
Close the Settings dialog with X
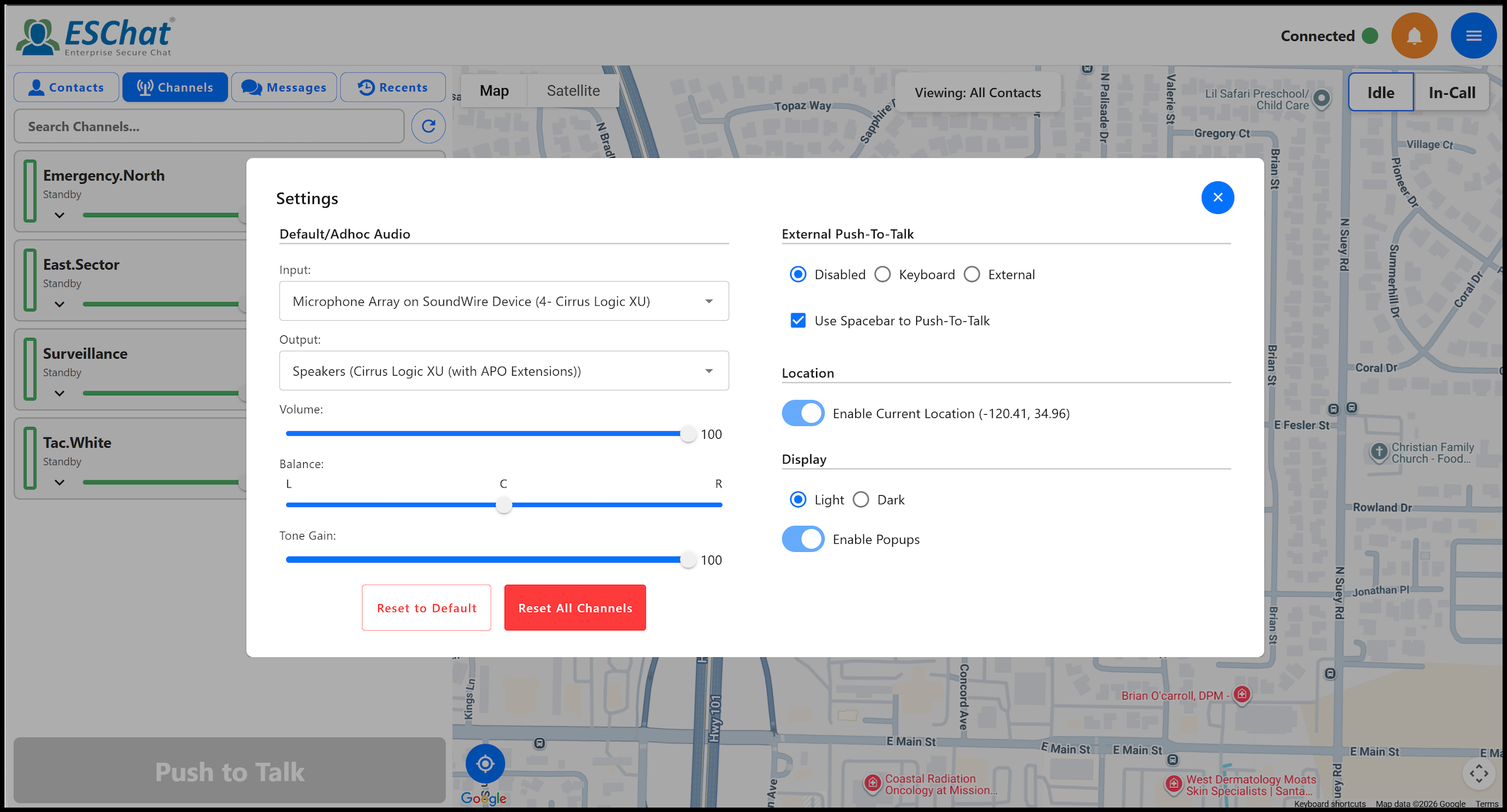click(1217, 198)
